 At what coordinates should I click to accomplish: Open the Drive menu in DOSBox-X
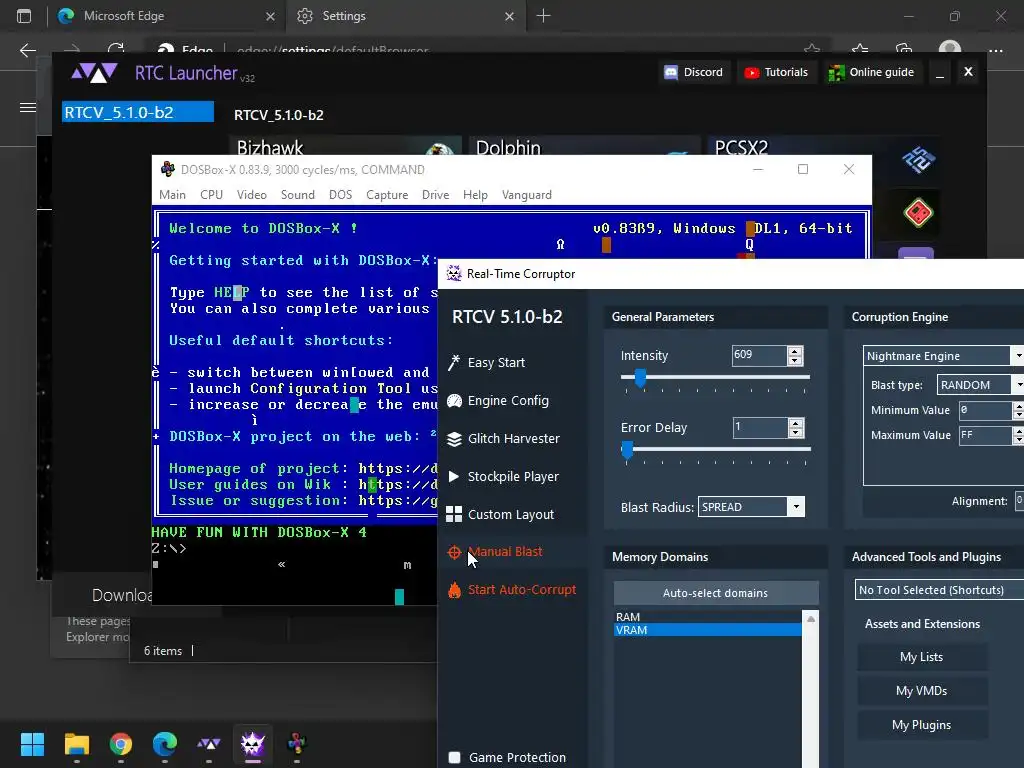coord(436,195)
